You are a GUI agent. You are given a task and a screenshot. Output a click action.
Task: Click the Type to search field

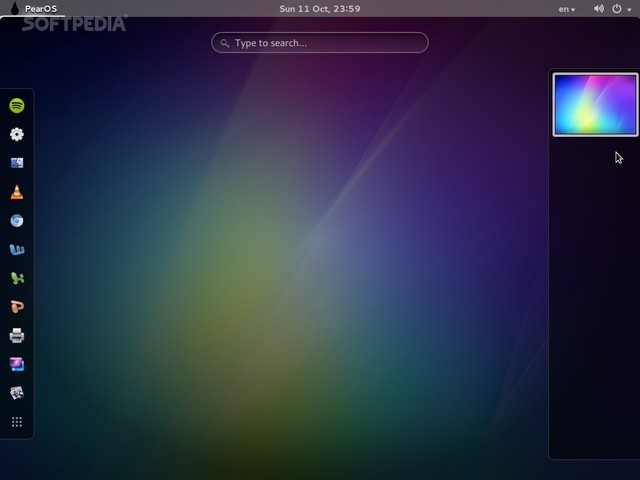point(320,43)
